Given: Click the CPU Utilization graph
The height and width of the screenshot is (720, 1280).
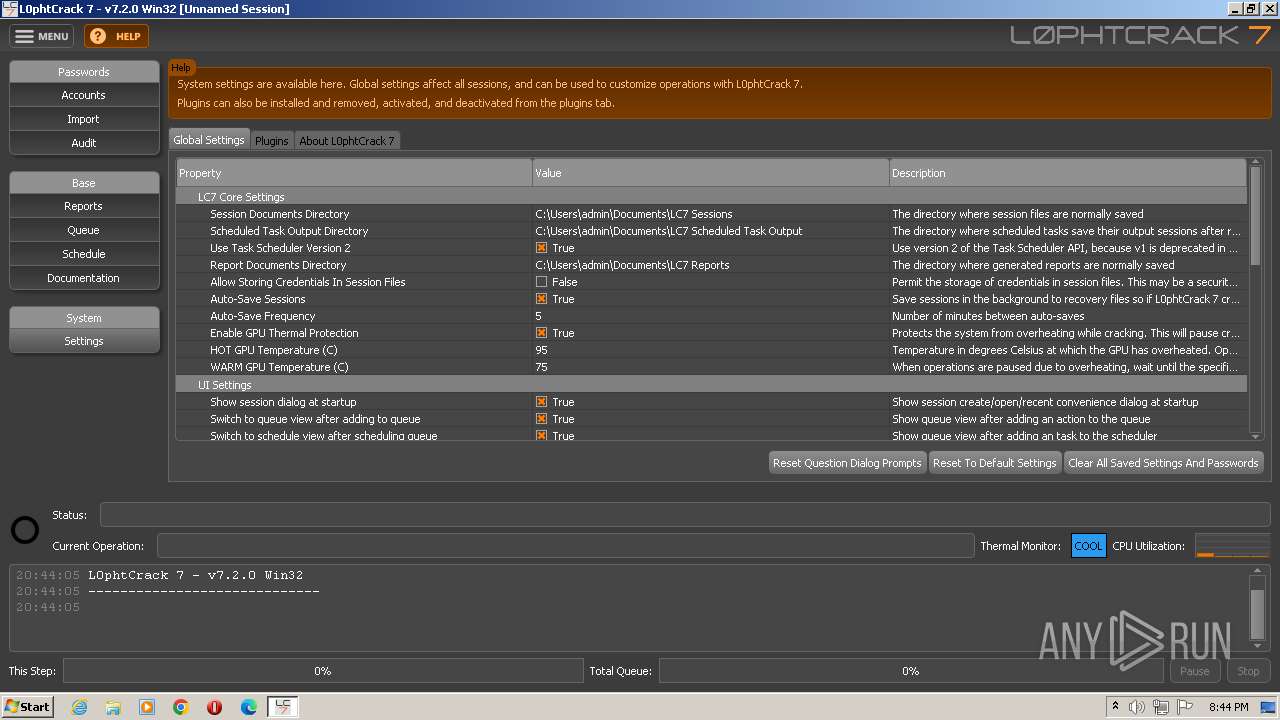Looking at the screenshot, I should point(1232,546).
